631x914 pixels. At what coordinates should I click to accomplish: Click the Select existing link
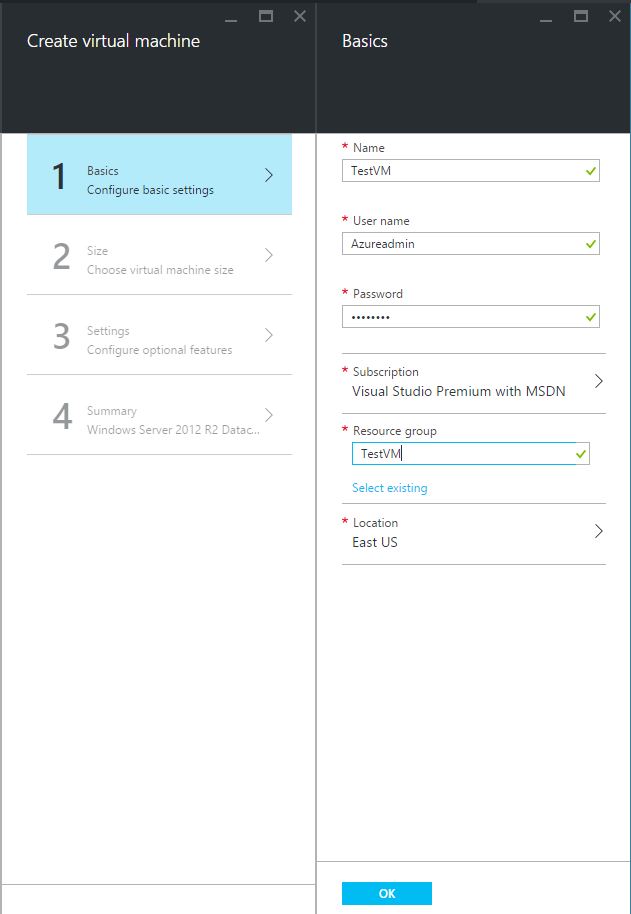tap(389, 488)
